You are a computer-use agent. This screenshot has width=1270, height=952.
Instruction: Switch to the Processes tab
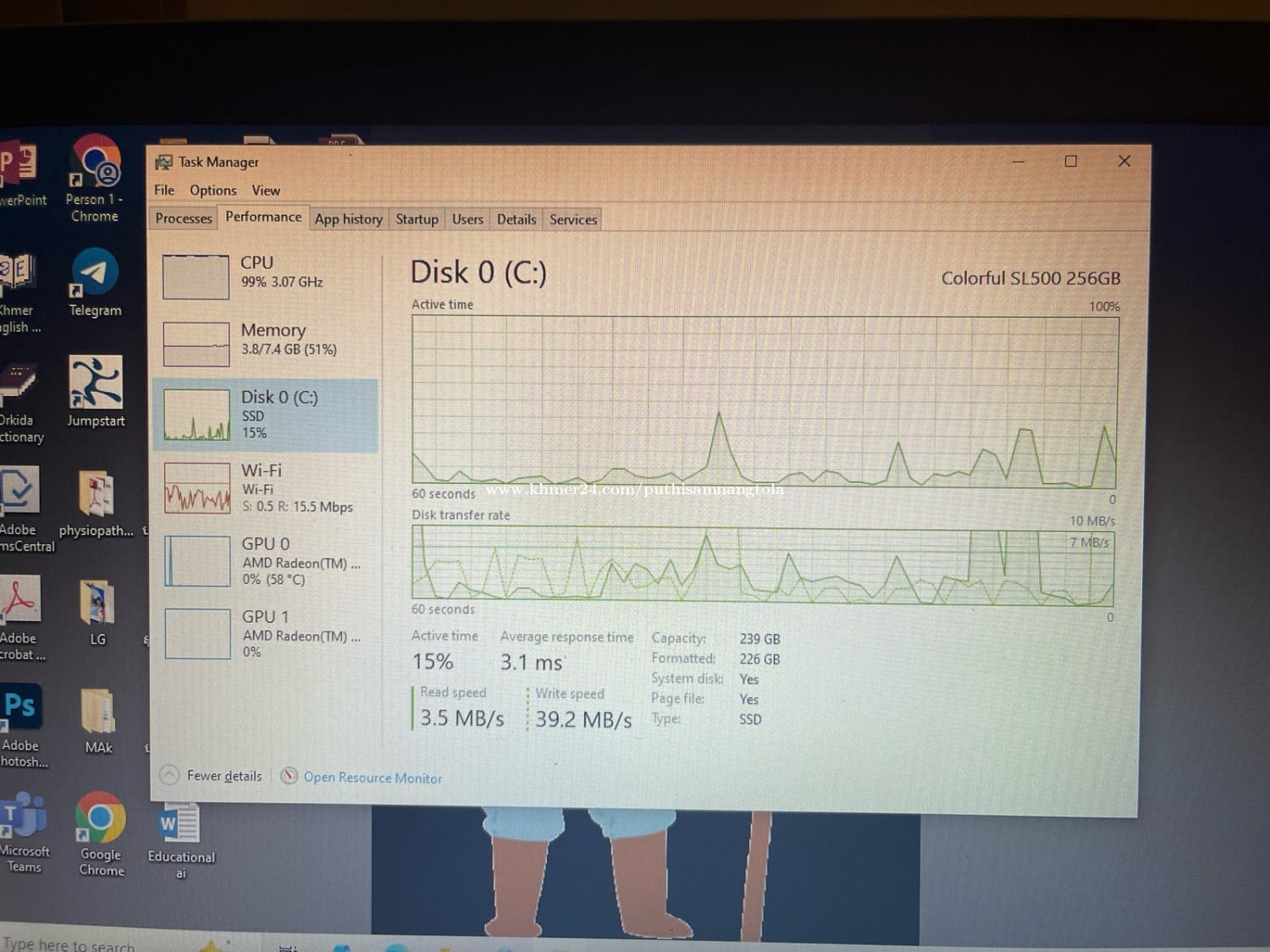click(x=184, y=218)
